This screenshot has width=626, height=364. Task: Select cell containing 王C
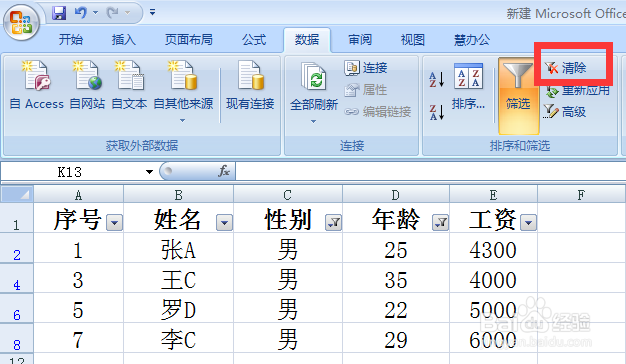tap(178, 278)
